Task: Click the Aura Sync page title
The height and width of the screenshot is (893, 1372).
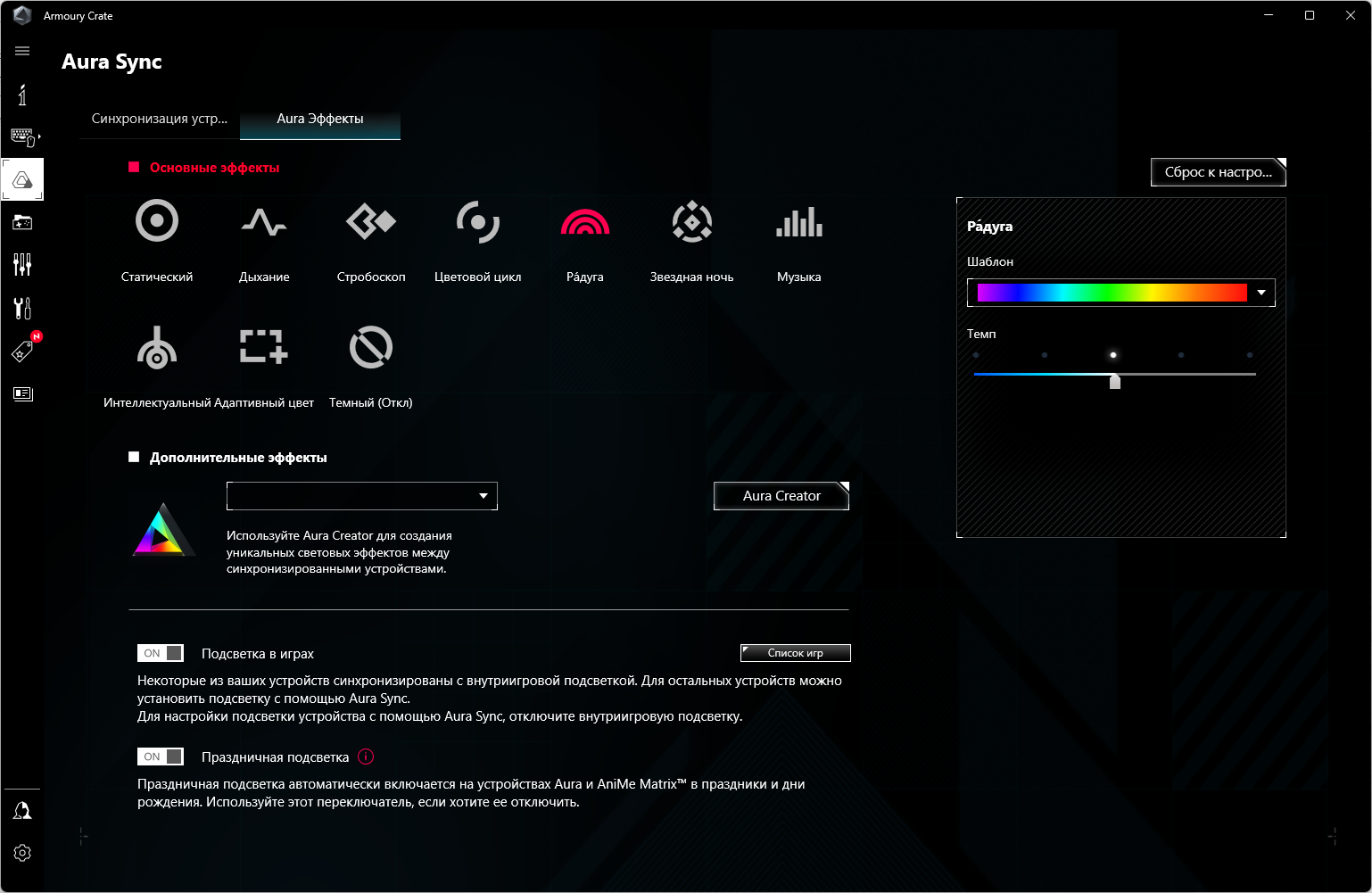Action: click(112, 62)
